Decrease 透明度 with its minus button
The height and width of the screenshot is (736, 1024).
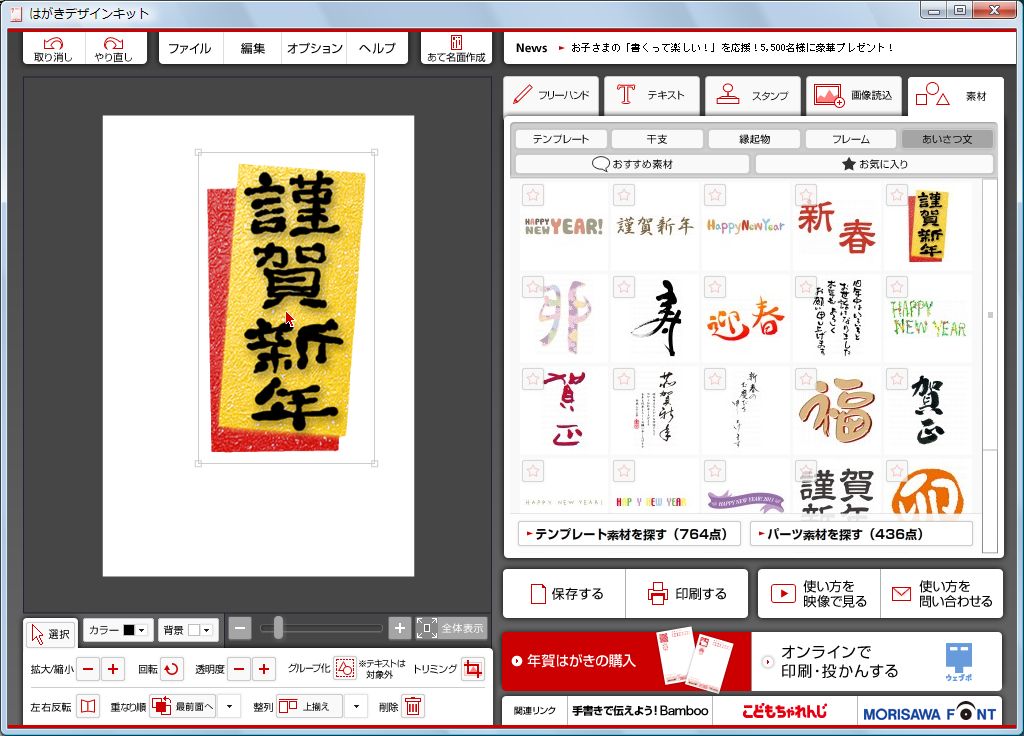tap(239, 669)
